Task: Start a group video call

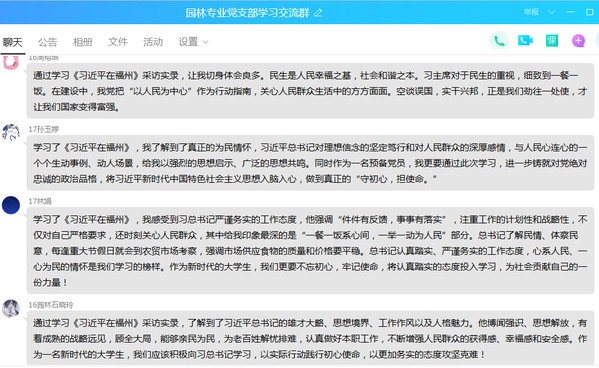Action: tap(525, 40)
